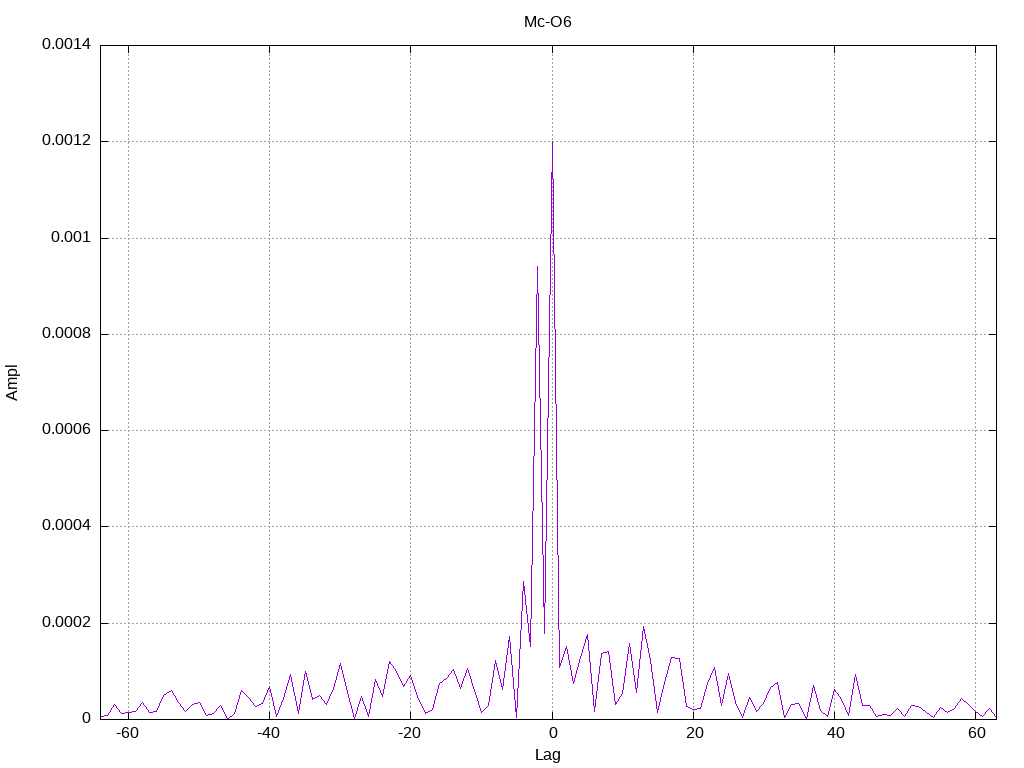
Task: Click the 0.0012 y-axis tick label
Action: [x=67, y=140]
